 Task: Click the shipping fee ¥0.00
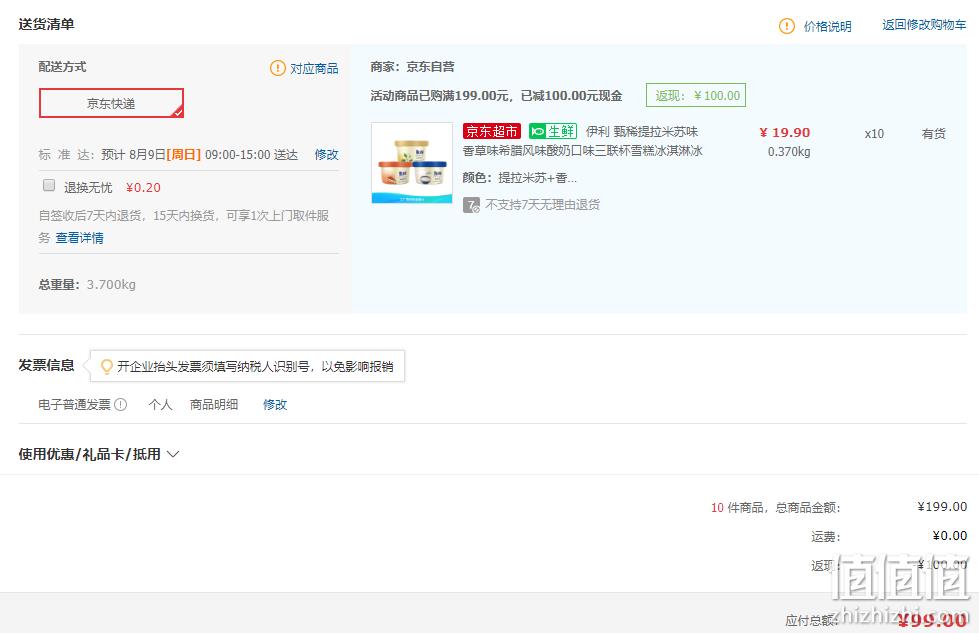pyautogui.click(x=950, y=536)
